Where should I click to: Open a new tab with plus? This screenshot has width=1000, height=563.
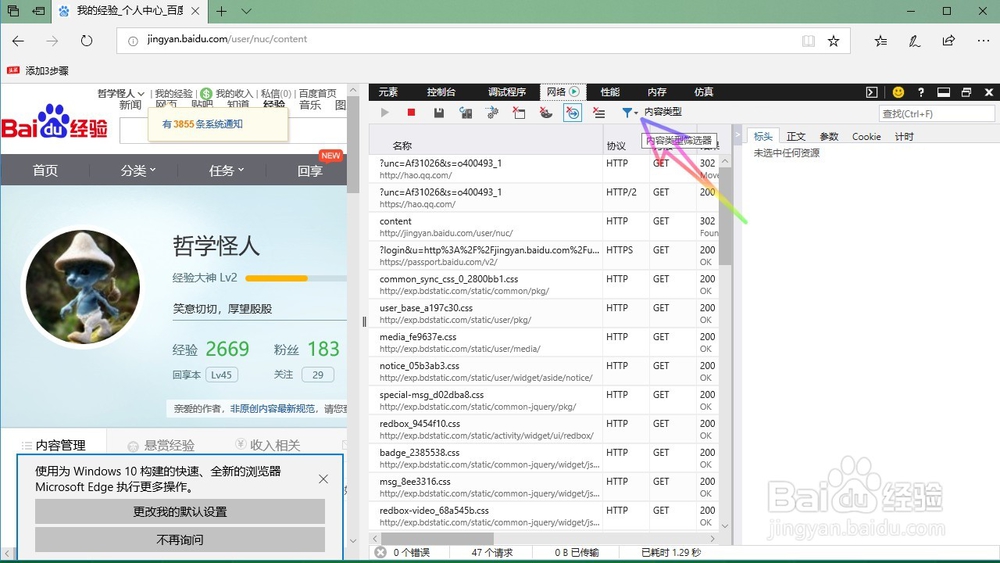(221, 11)
